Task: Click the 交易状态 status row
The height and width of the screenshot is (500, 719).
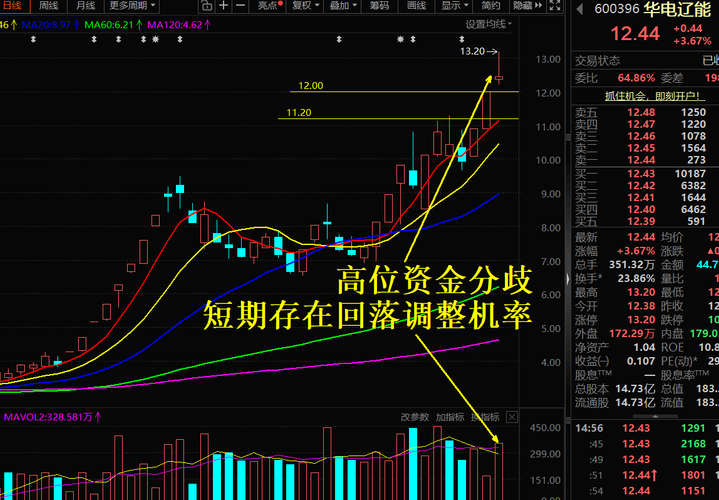Action: tap(645, 61)
